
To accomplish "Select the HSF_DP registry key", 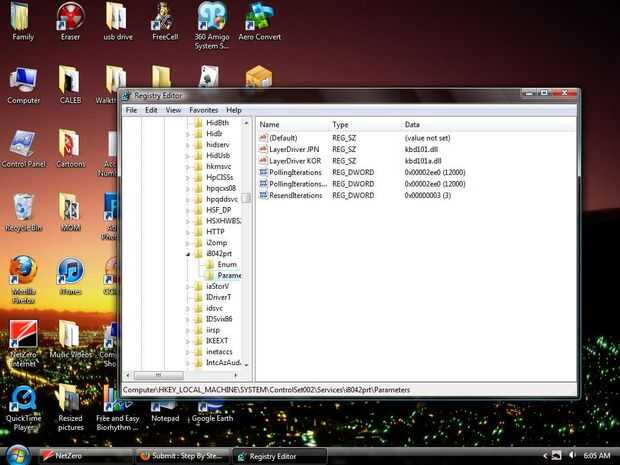I will (x=219, y=210).
